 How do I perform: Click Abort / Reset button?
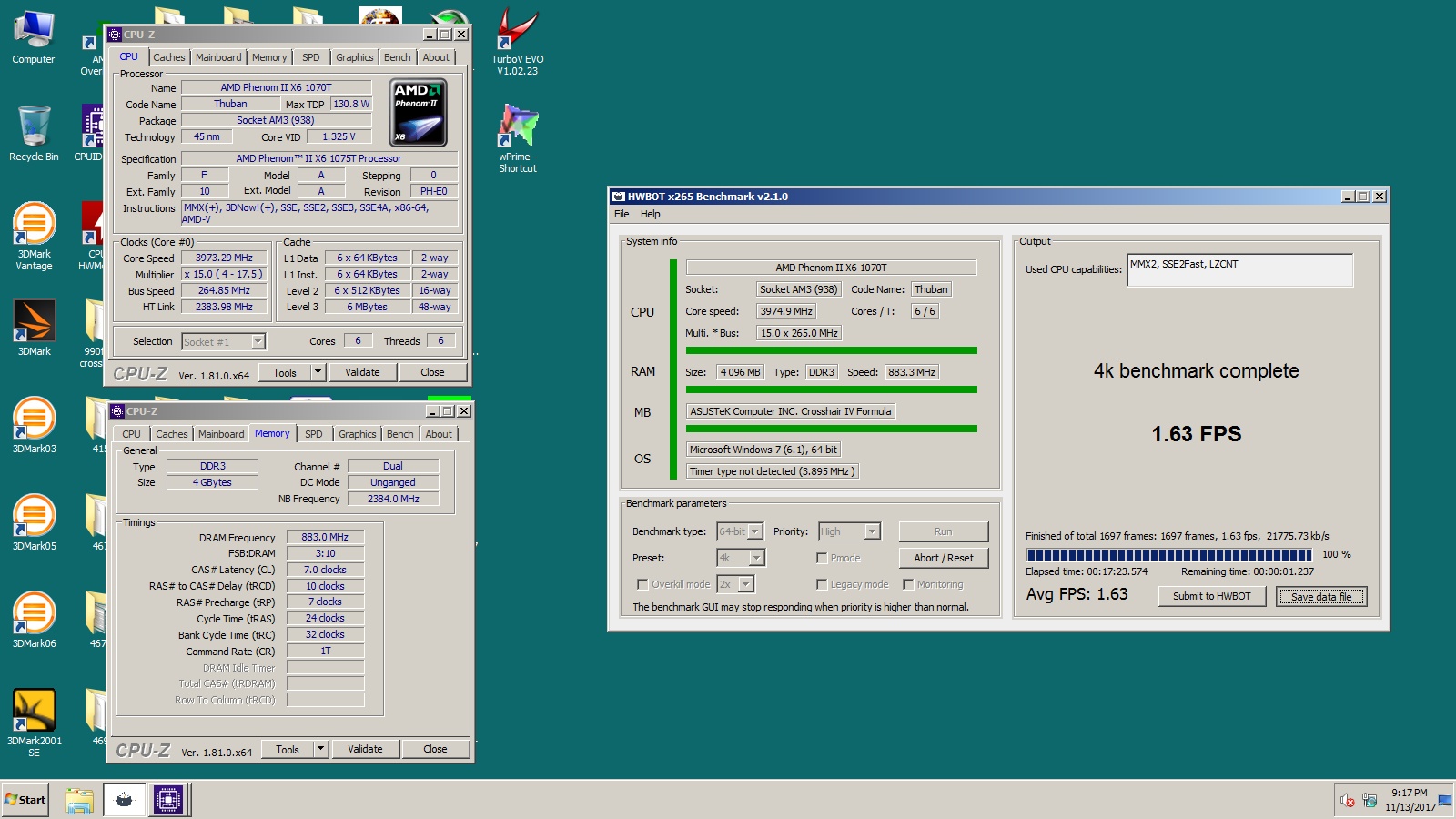944,558
